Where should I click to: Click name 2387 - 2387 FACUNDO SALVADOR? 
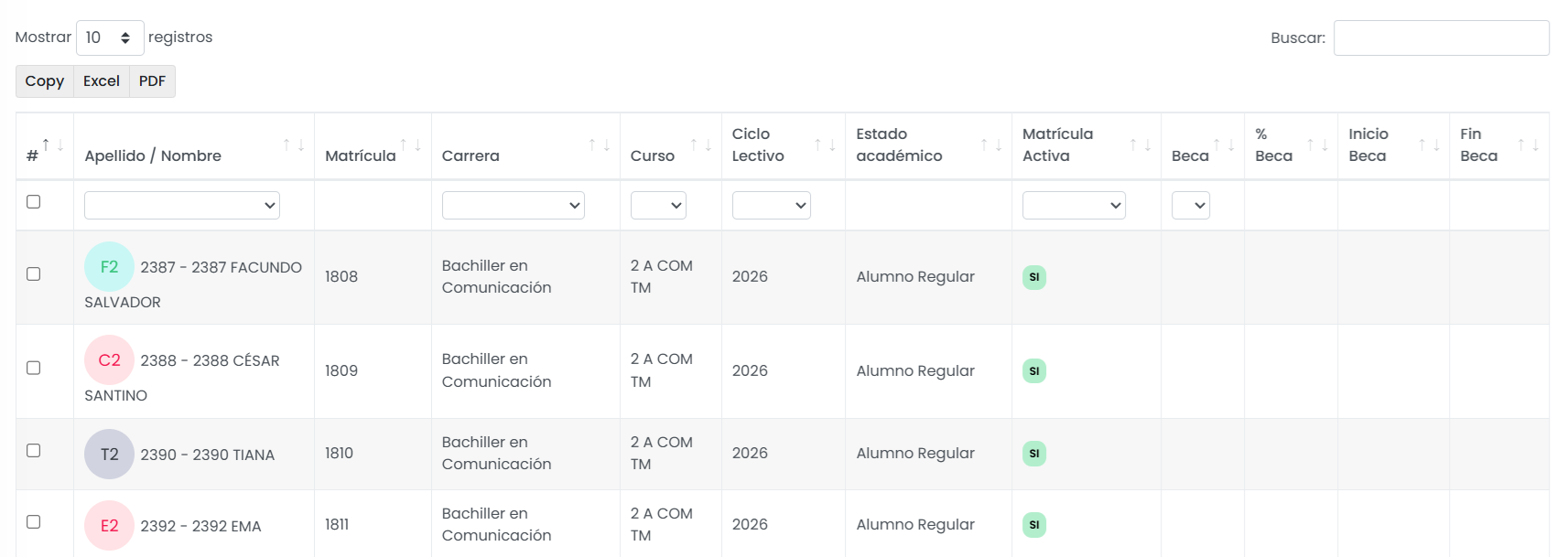point(193,284)
